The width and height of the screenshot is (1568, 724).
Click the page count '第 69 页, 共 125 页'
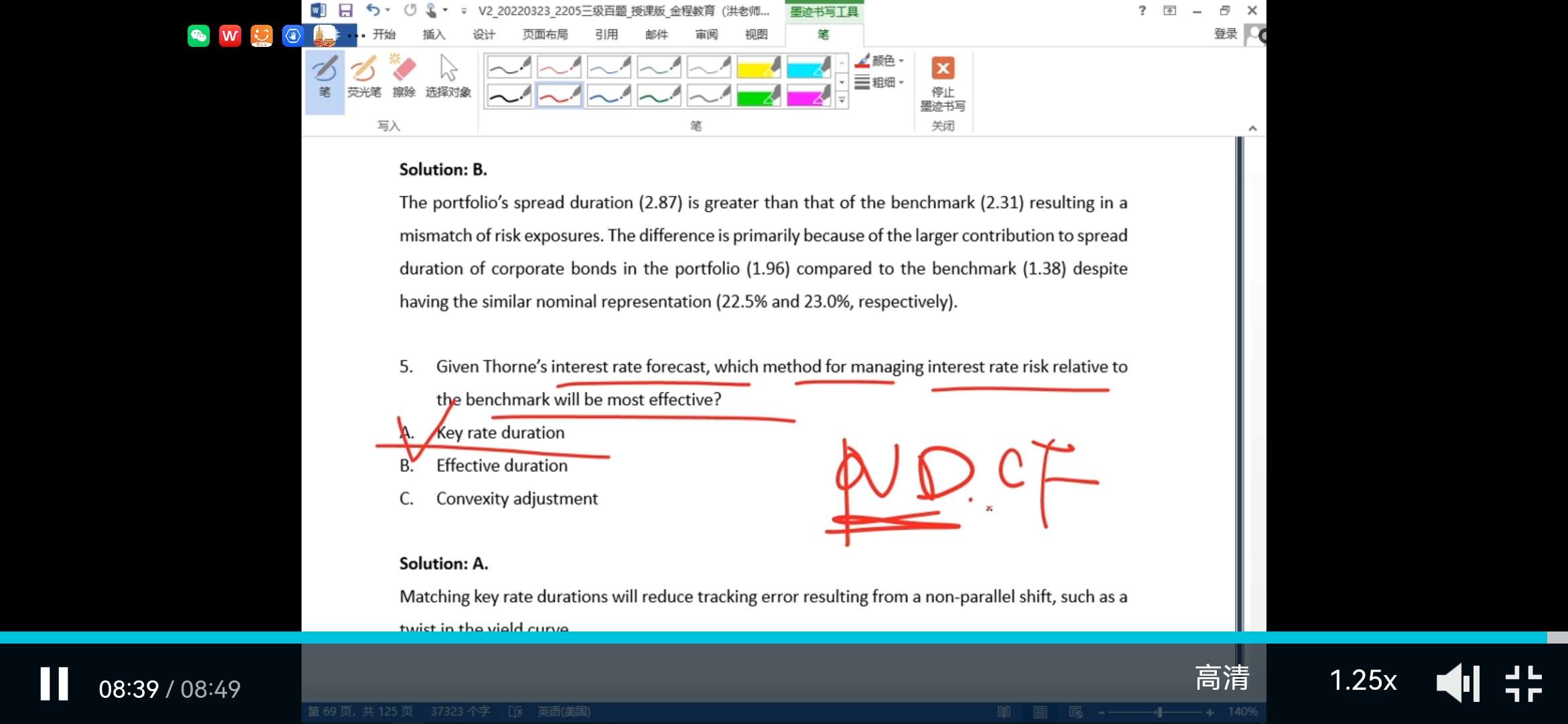pyautogui.click(x=360, y=711)
